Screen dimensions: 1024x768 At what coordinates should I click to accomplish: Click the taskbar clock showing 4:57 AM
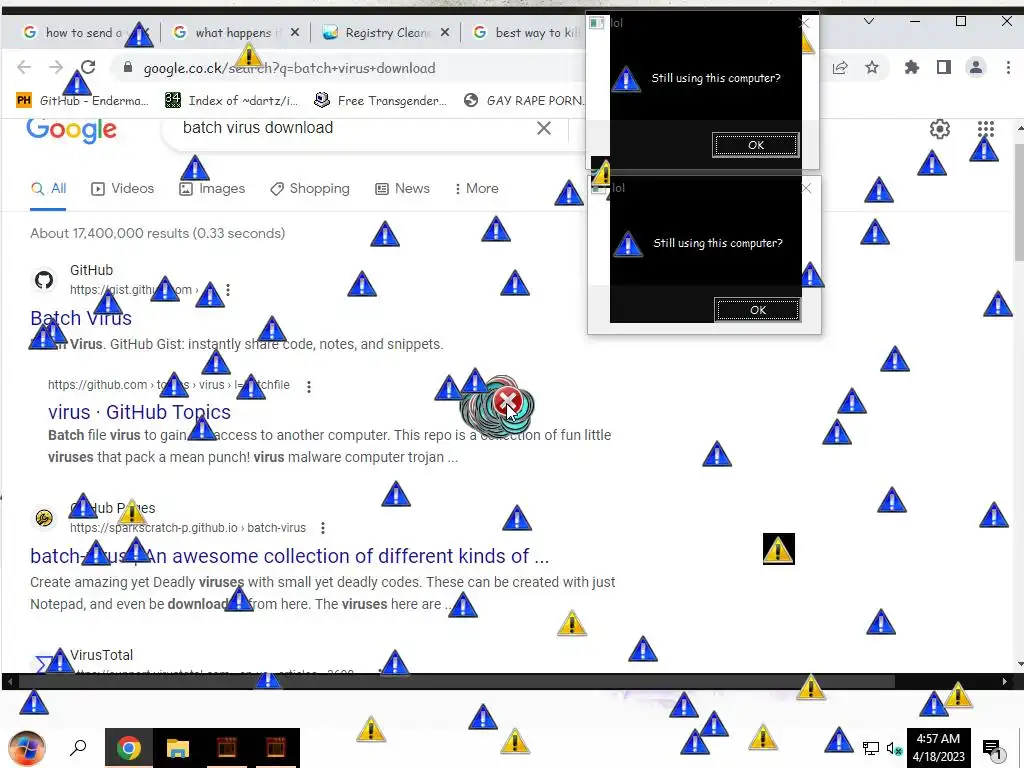tap(938, 748)
